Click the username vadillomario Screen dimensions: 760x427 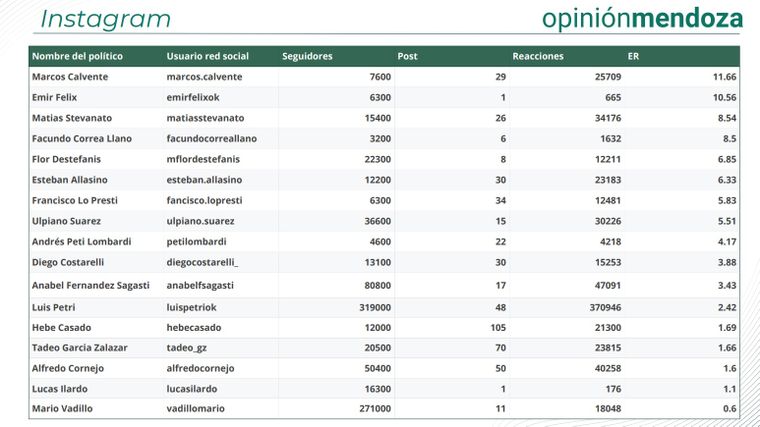click(x=196, y=409)
